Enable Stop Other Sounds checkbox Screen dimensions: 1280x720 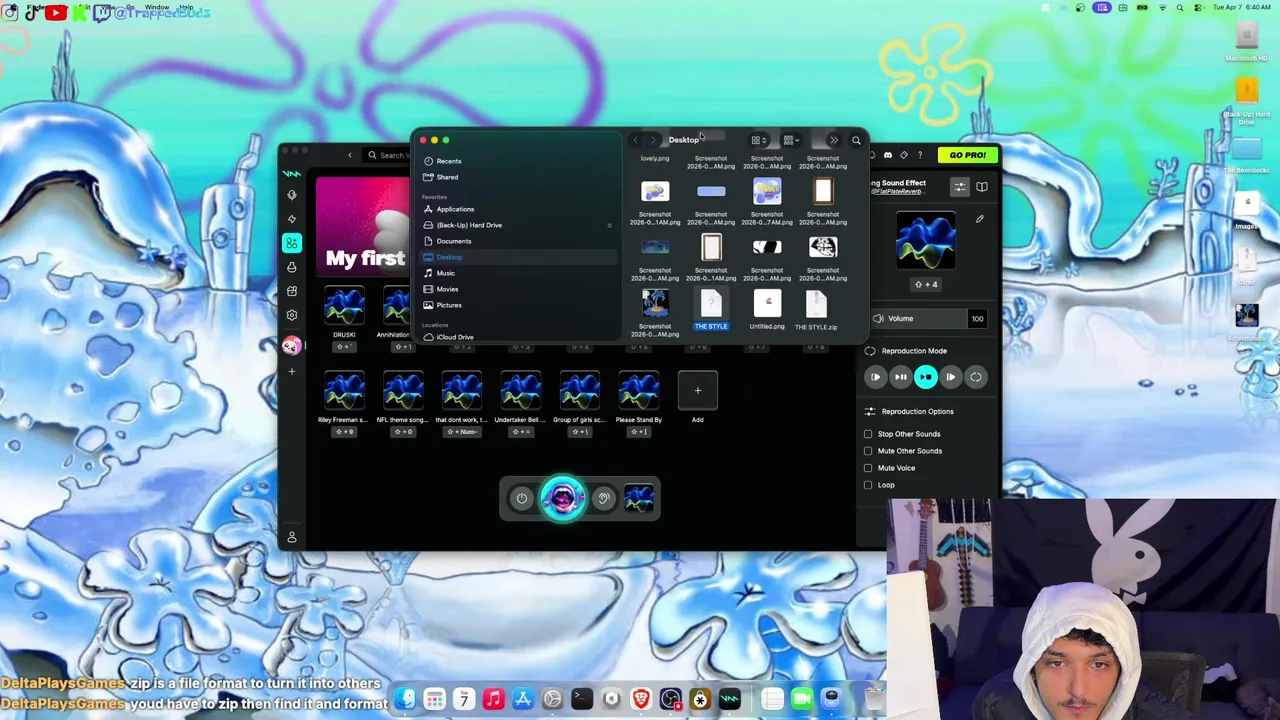868,434
